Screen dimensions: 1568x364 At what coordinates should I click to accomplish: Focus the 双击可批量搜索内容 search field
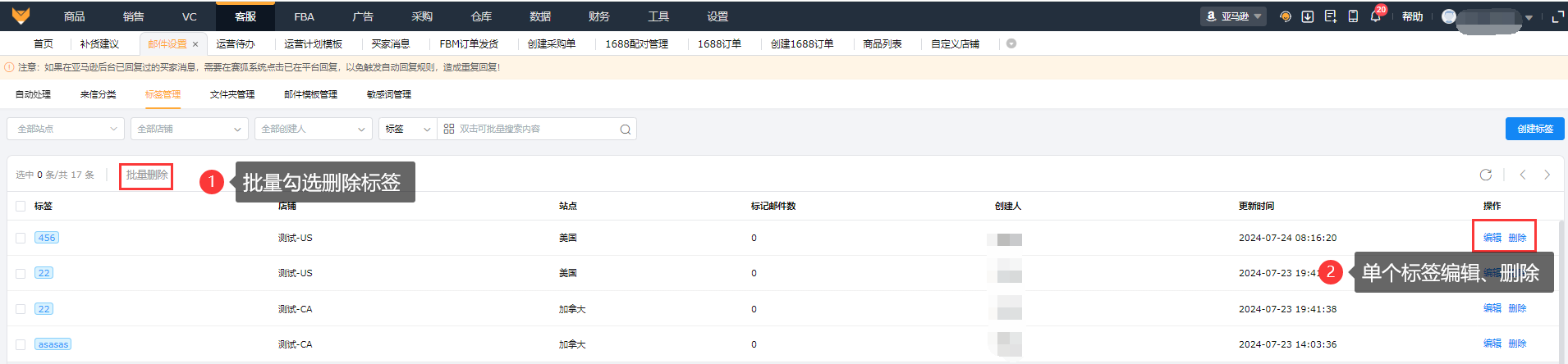coord(537,129)
